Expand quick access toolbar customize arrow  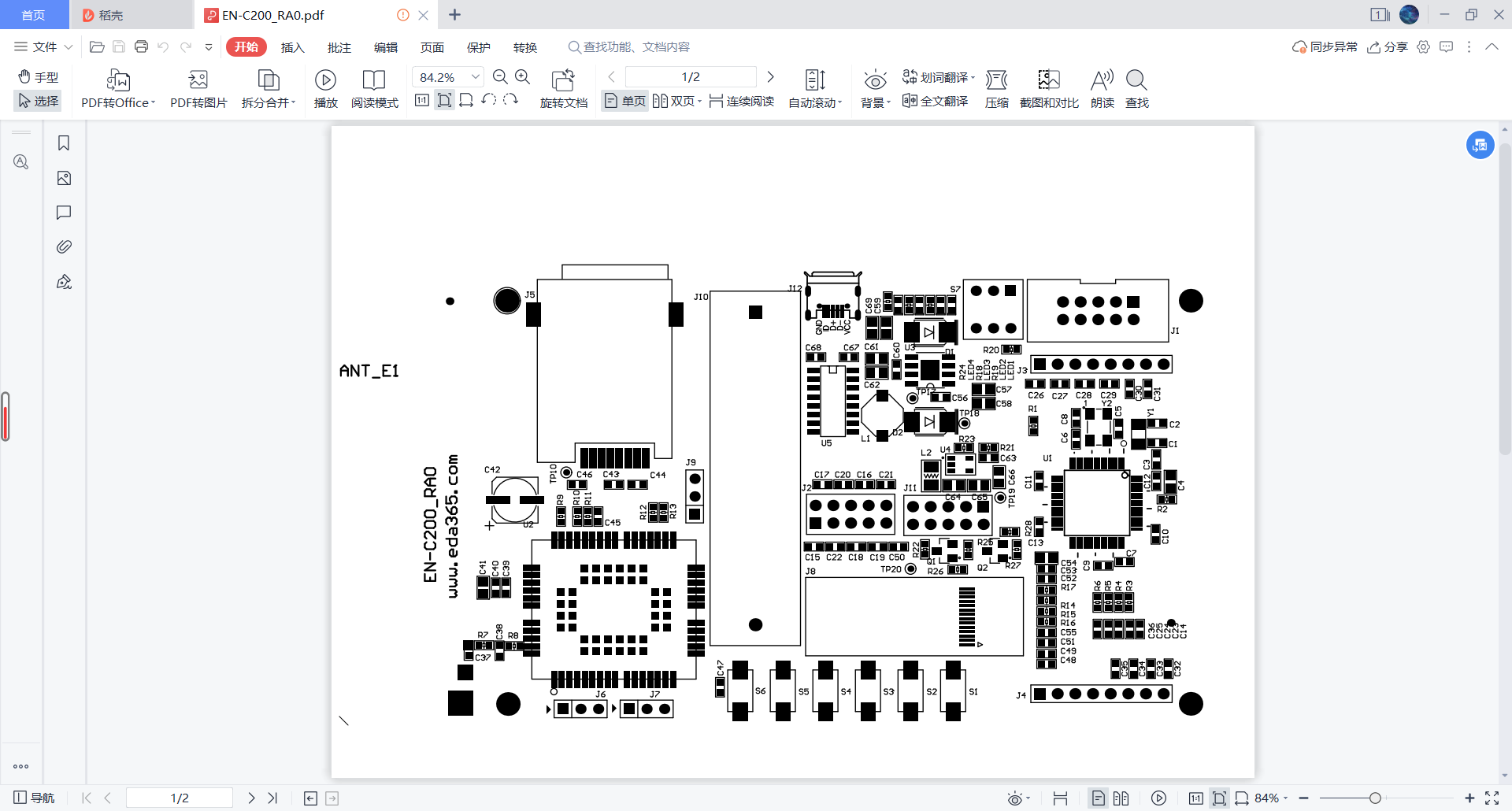click(x=209, y=46)
